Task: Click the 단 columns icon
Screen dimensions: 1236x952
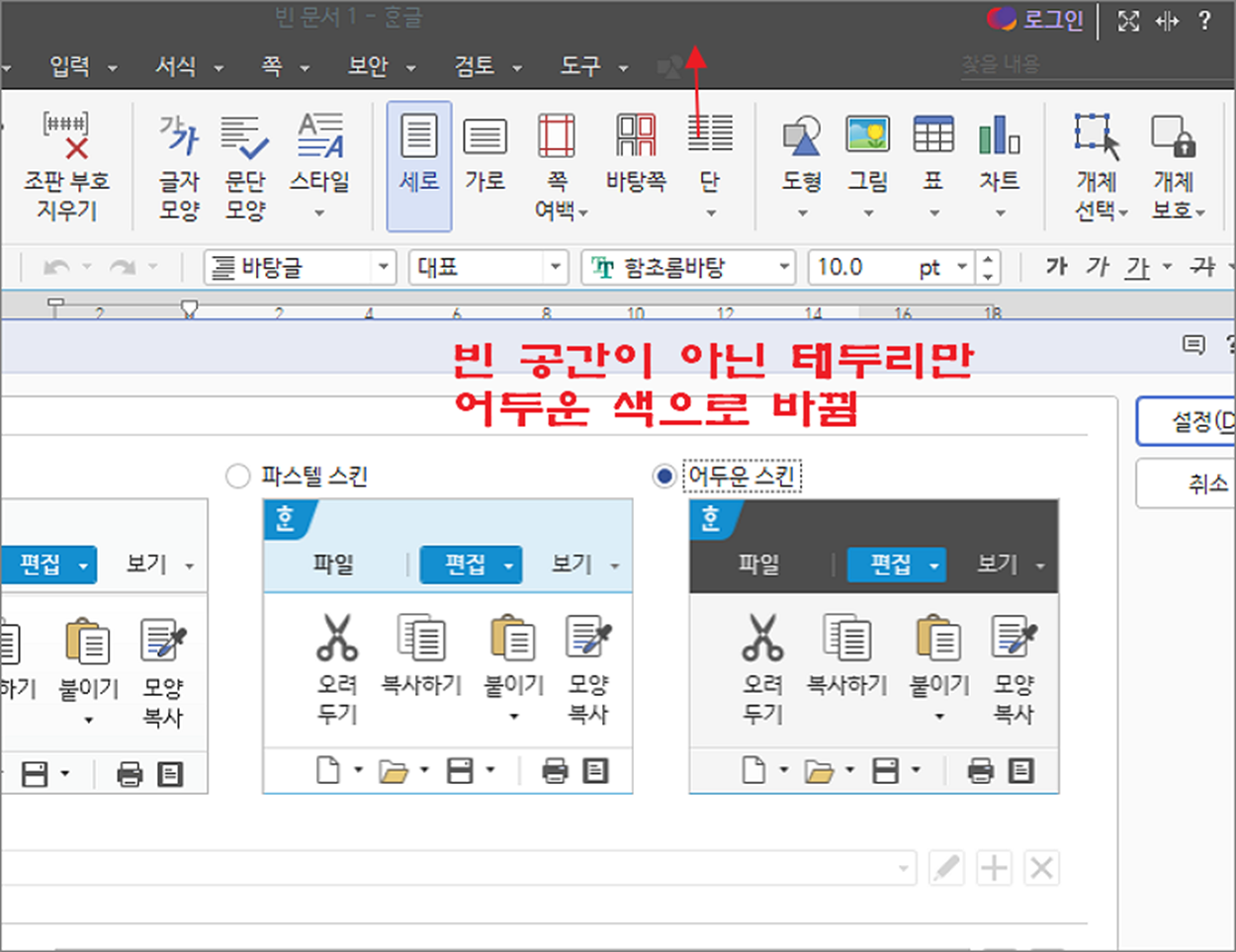Action: point(709,133)
